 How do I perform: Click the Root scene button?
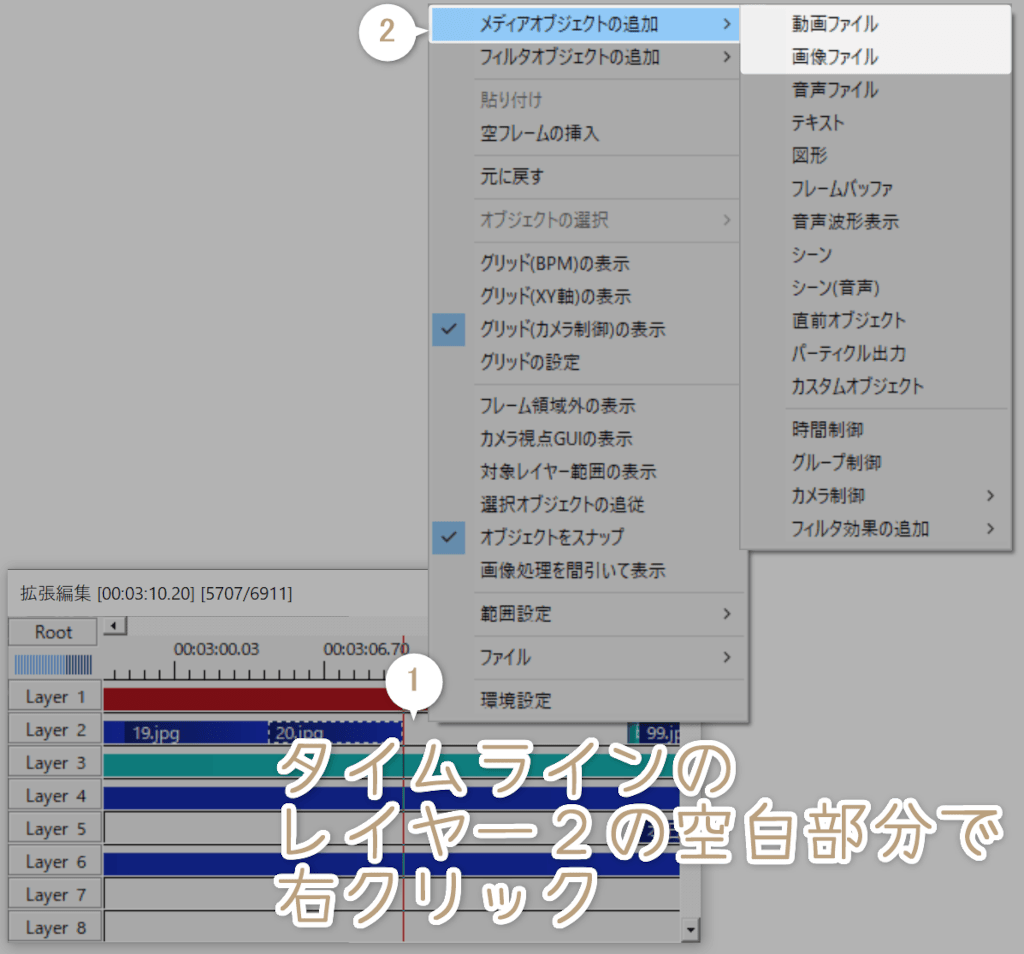coord(51,631)
